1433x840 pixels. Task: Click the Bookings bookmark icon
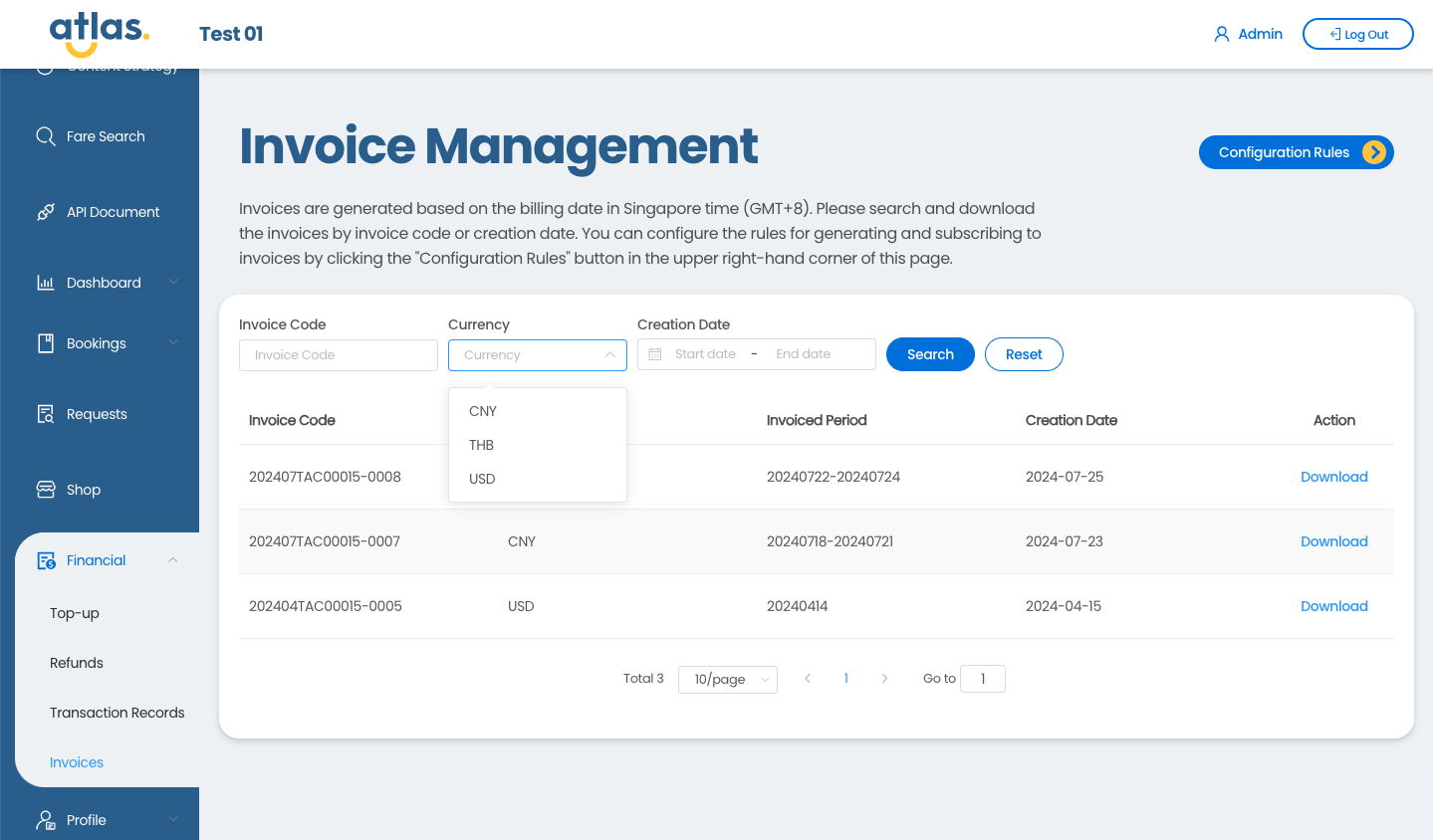pyautogui.click(x=46, y=343)
